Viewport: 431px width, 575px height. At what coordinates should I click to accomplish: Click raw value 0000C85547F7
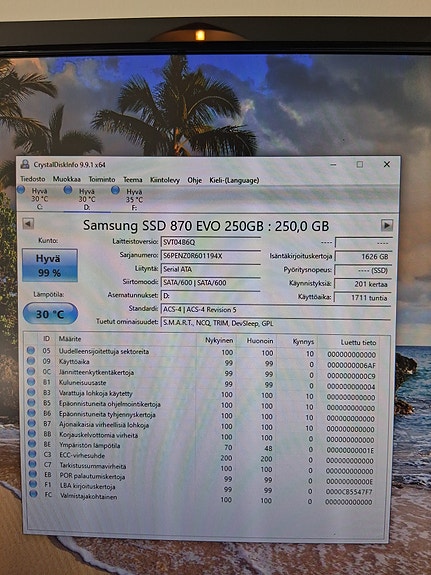[x=349, y=491]
